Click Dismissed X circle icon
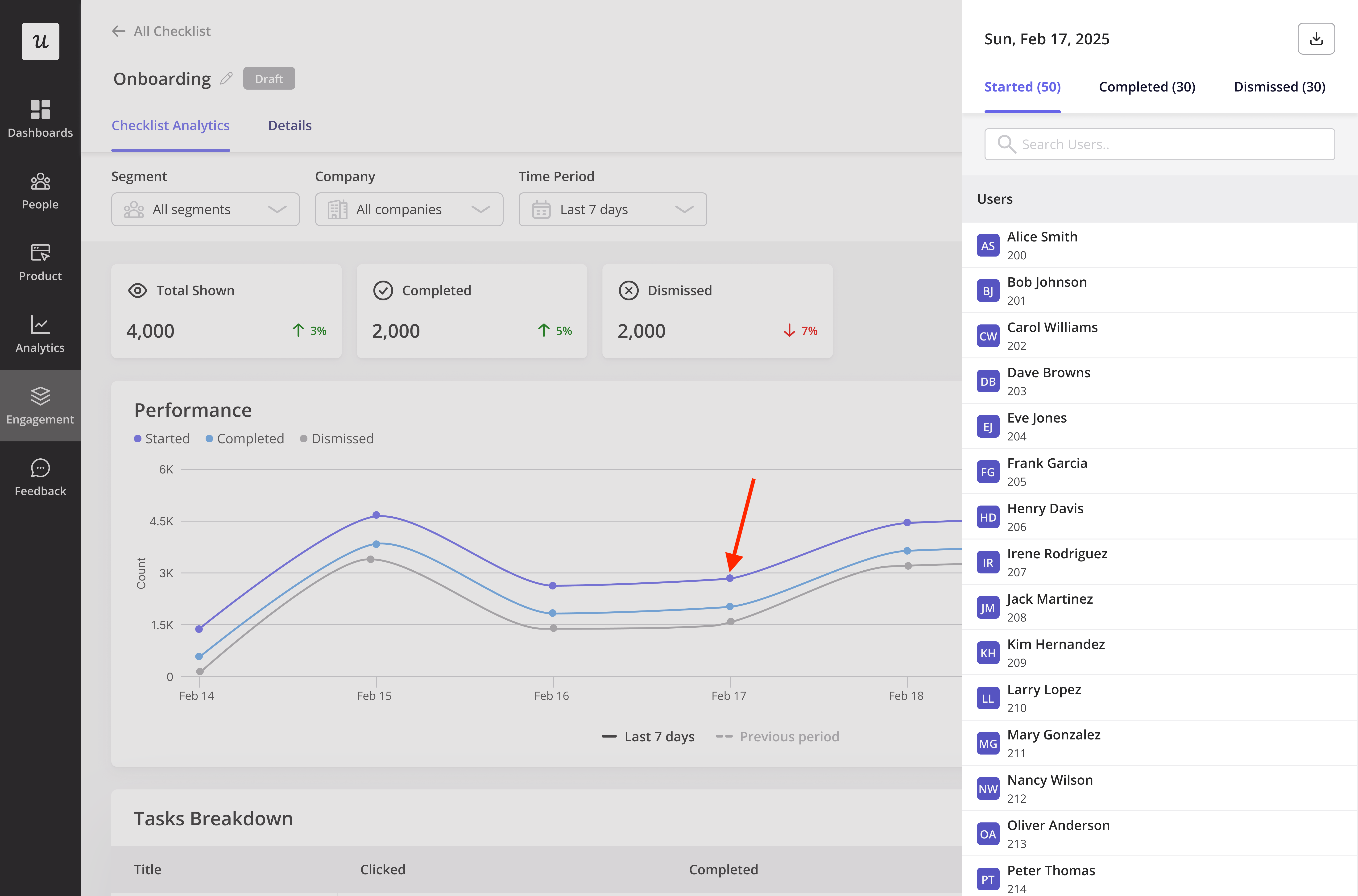The image size is (1358, 896). click(x=629, y=290)
